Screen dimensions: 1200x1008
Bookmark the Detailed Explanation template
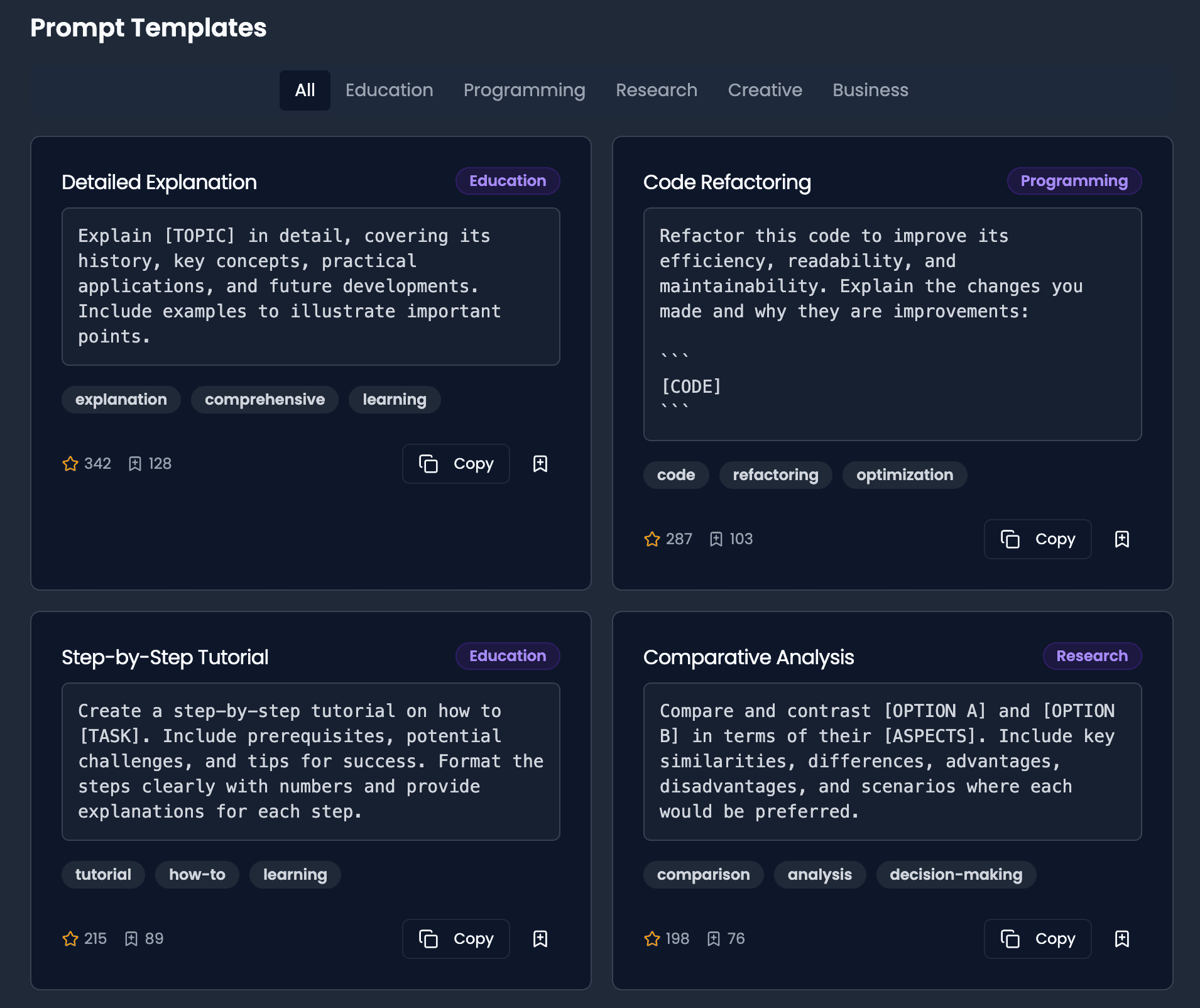coord(540,464)
